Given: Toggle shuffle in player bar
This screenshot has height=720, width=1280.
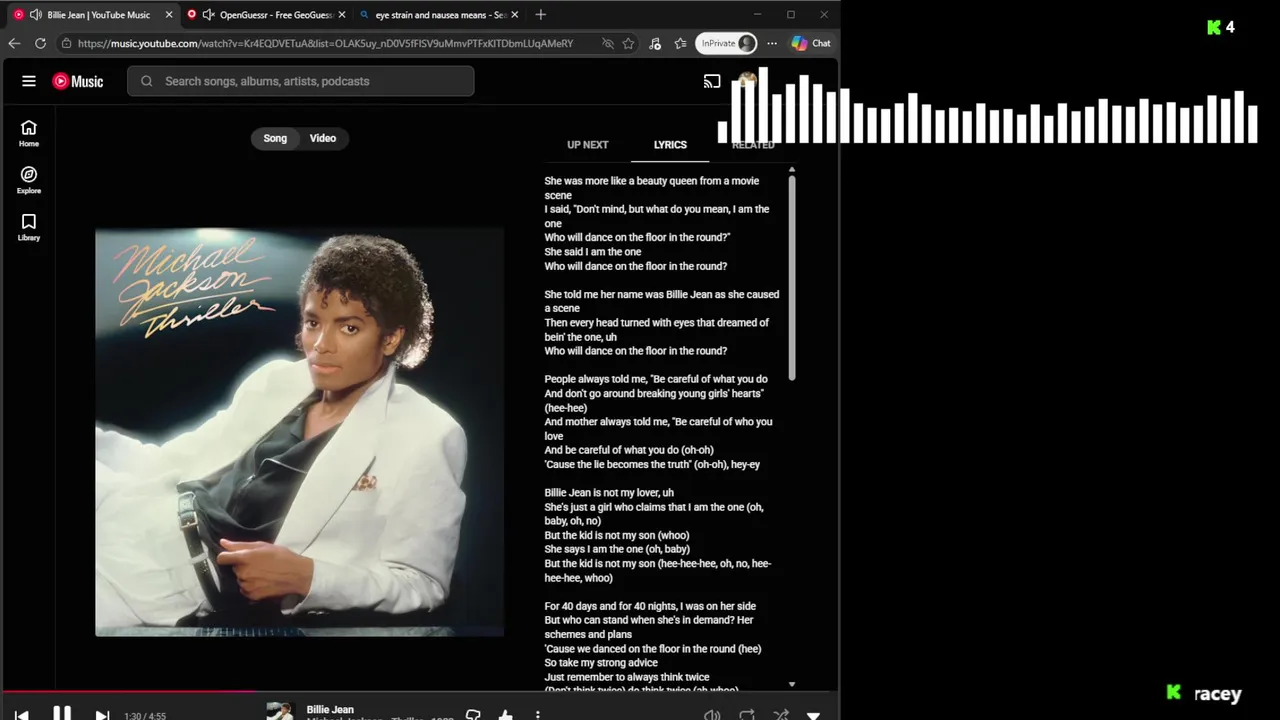Looking at the screenshot, I should click(x=781, y=715).
